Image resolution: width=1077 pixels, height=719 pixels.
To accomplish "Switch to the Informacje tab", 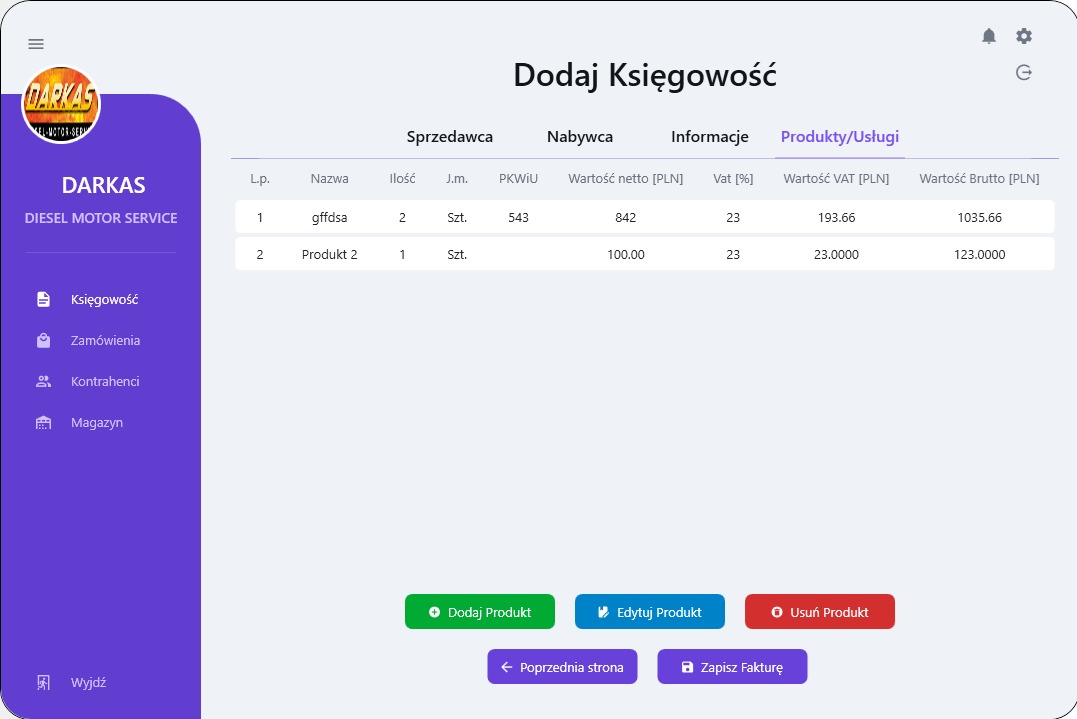I will click(710, 137).
